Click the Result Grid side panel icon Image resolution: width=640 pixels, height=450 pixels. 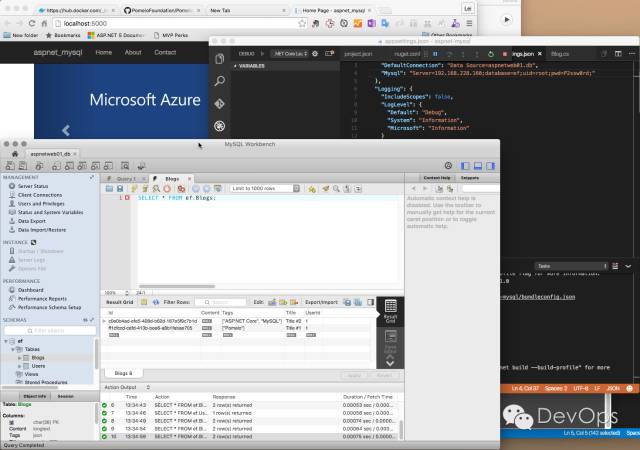pyautogui.click(x=390, y=311)
